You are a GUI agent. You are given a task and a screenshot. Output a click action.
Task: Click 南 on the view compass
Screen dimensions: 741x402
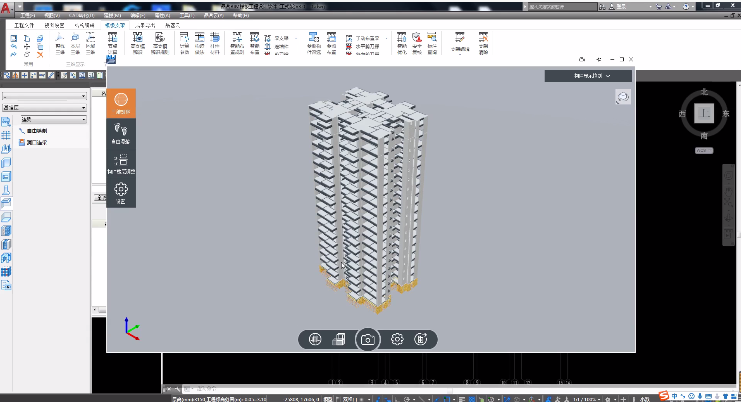coord(704,136)
